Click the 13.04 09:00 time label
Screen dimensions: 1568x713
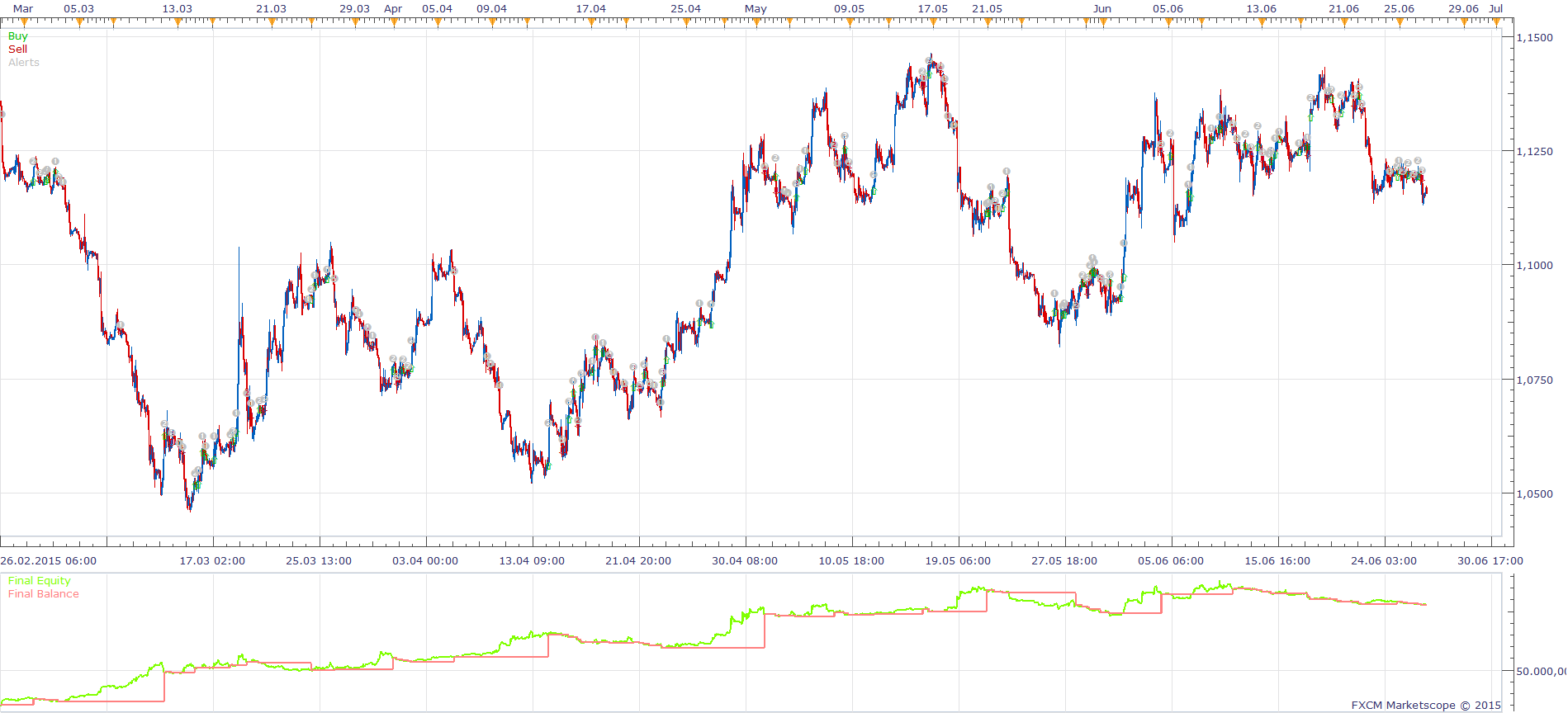(x=532, y=561)
